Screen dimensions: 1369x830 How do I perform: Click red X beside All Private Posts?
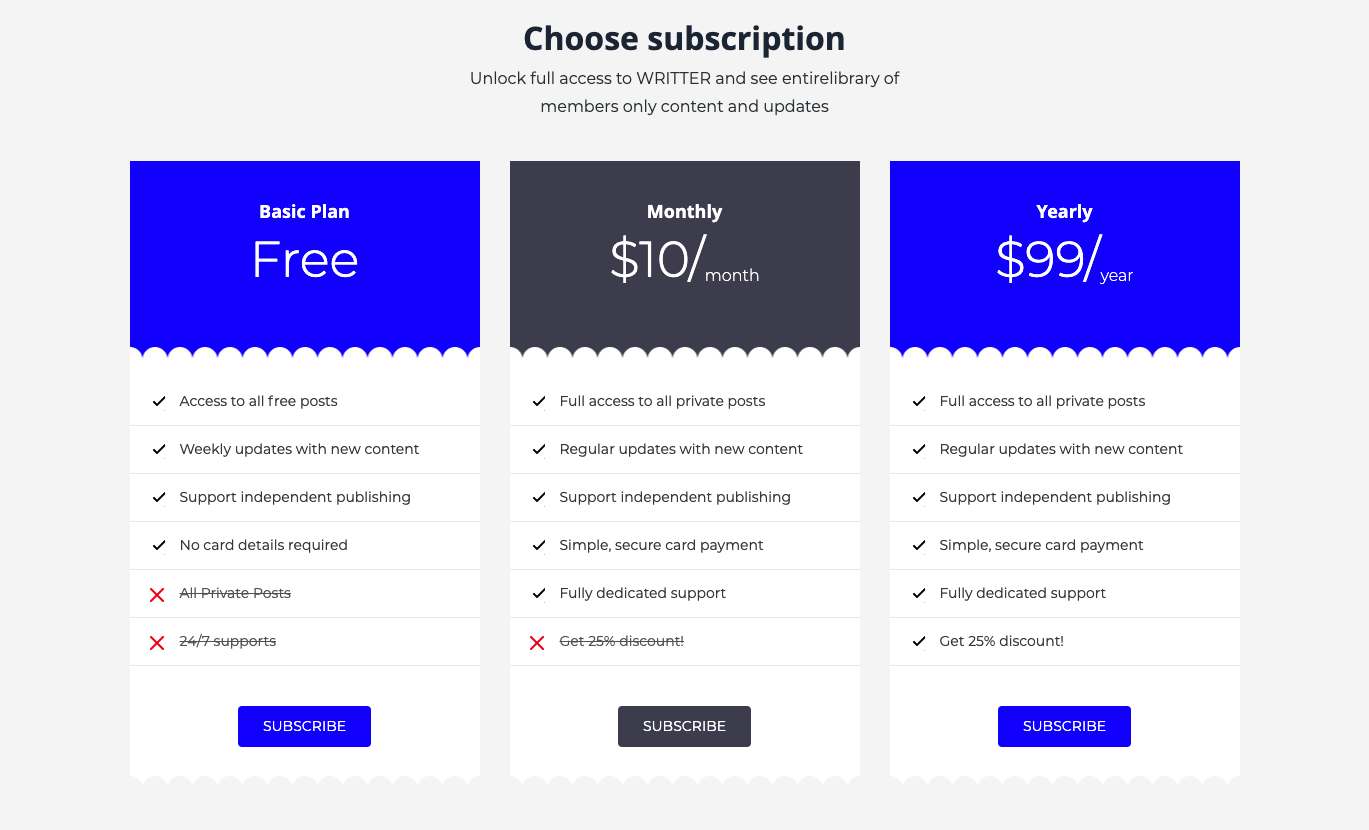click(157, 594)
